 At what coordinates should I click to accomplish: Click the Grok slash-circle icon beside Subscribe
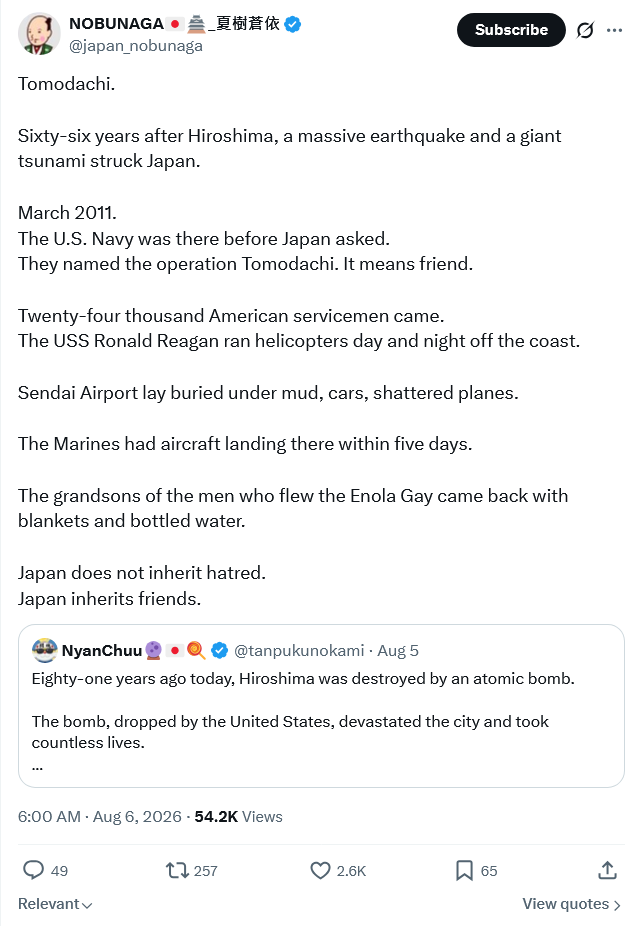(585, 30)
